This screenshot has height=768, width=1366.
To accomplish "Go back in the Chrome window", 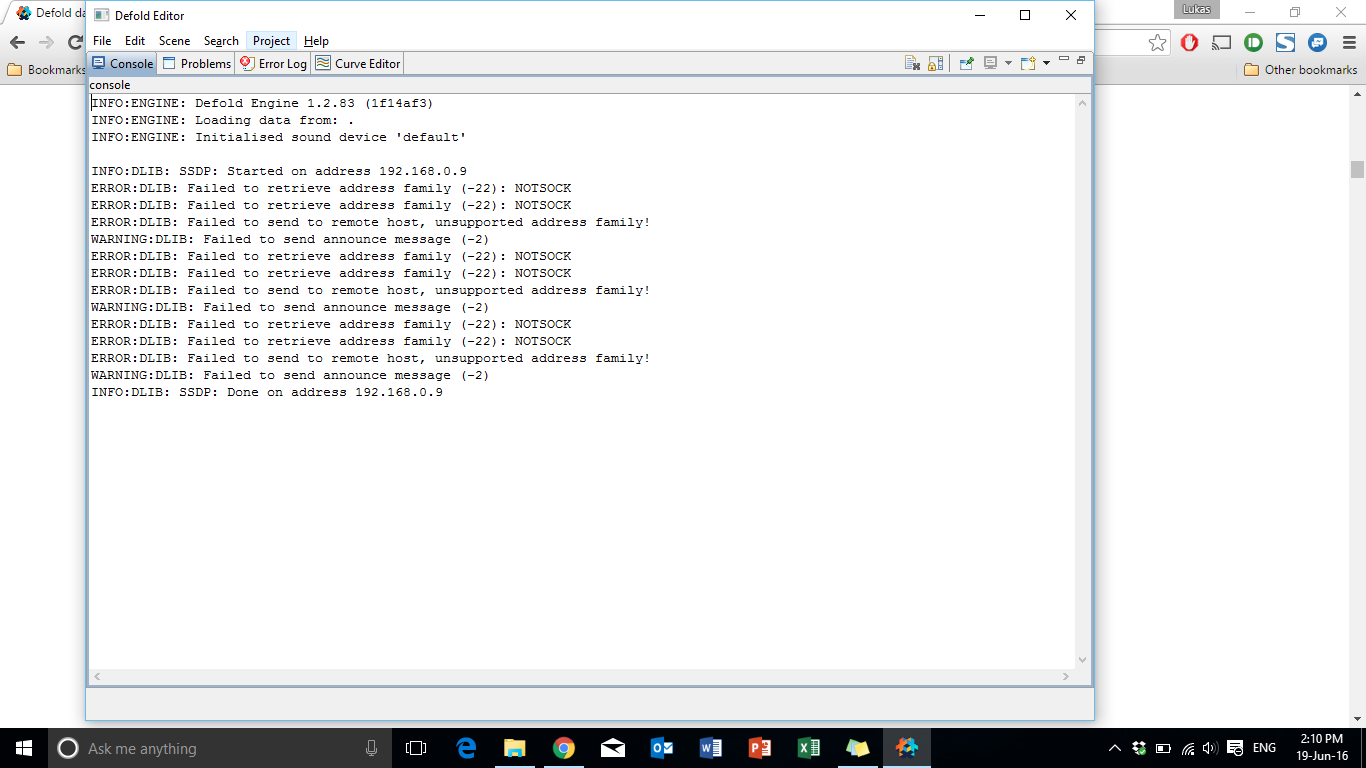I will [x=17, y=42].
